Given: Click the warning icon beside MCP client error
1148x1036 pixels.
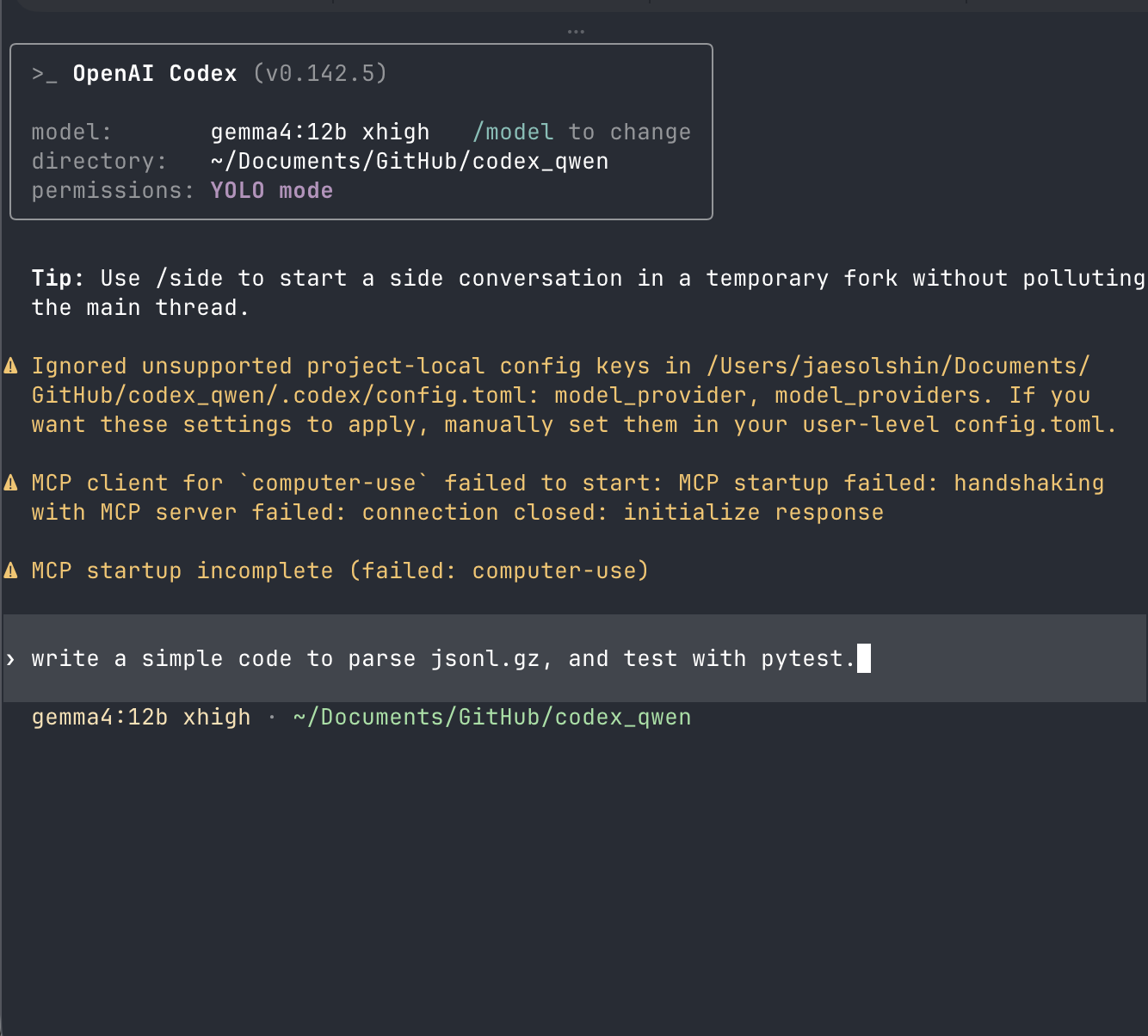Looking at the screenshot, I should click(11, 483).
